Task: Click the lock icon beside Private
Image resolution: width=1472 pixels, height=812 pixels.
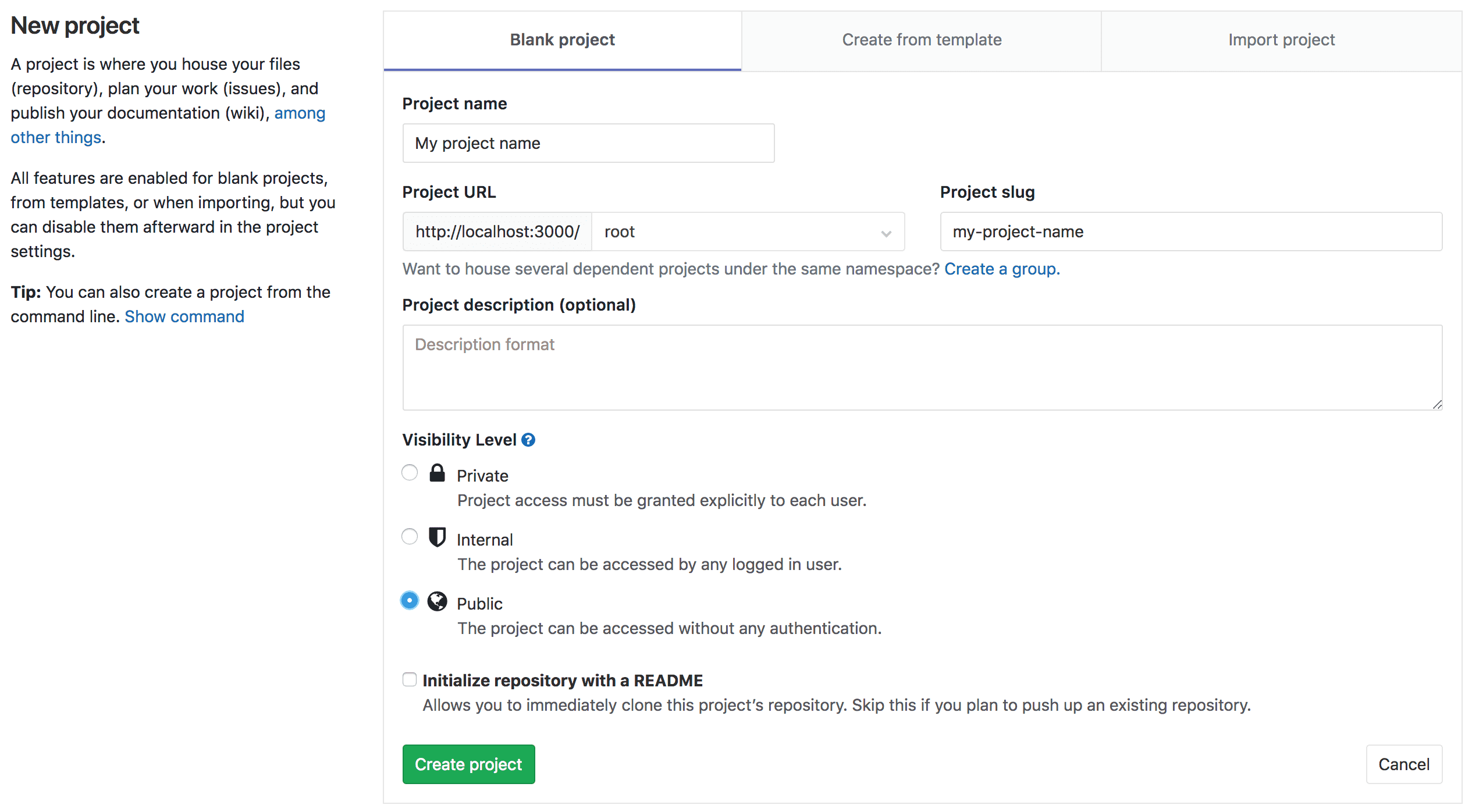Action: click(436, 474)
